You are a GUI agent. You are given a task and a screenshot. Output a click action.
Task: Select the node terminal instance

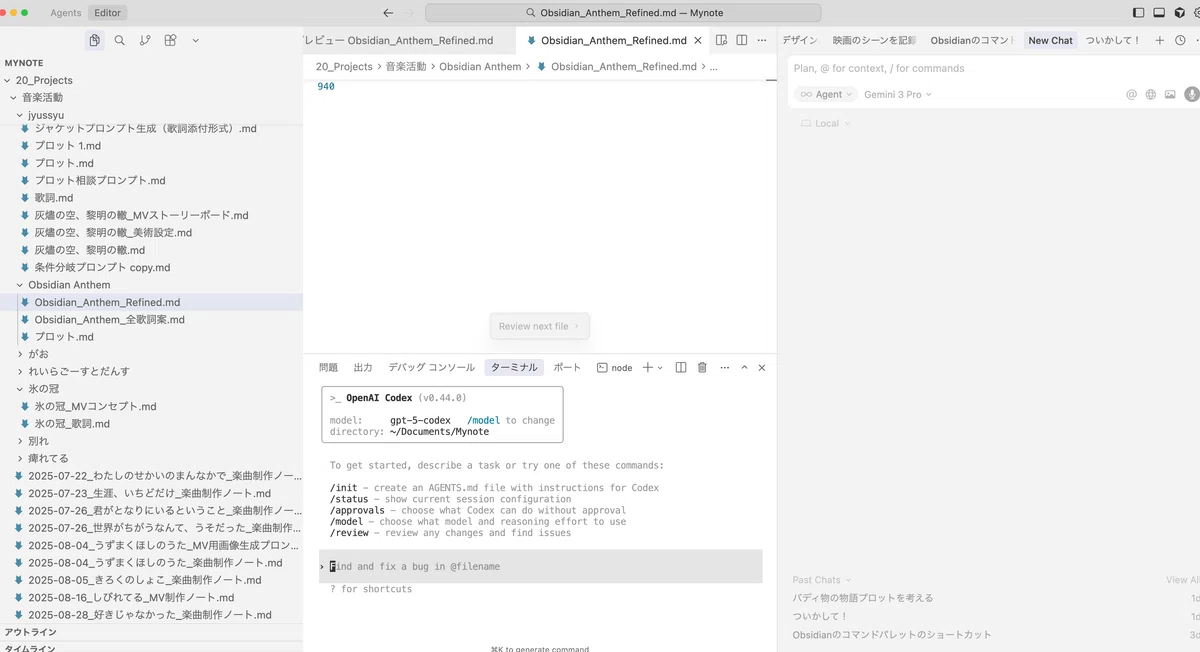tap(614, 367)
